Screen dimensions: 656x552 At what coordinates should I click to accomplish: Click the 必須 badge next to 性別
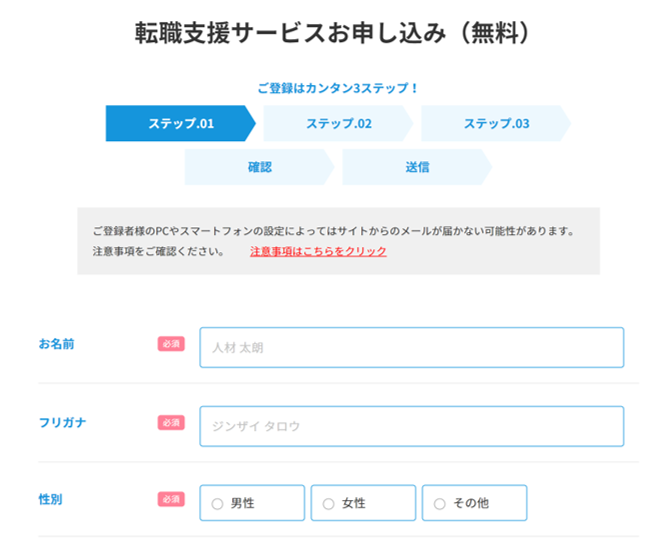point(171,499)
